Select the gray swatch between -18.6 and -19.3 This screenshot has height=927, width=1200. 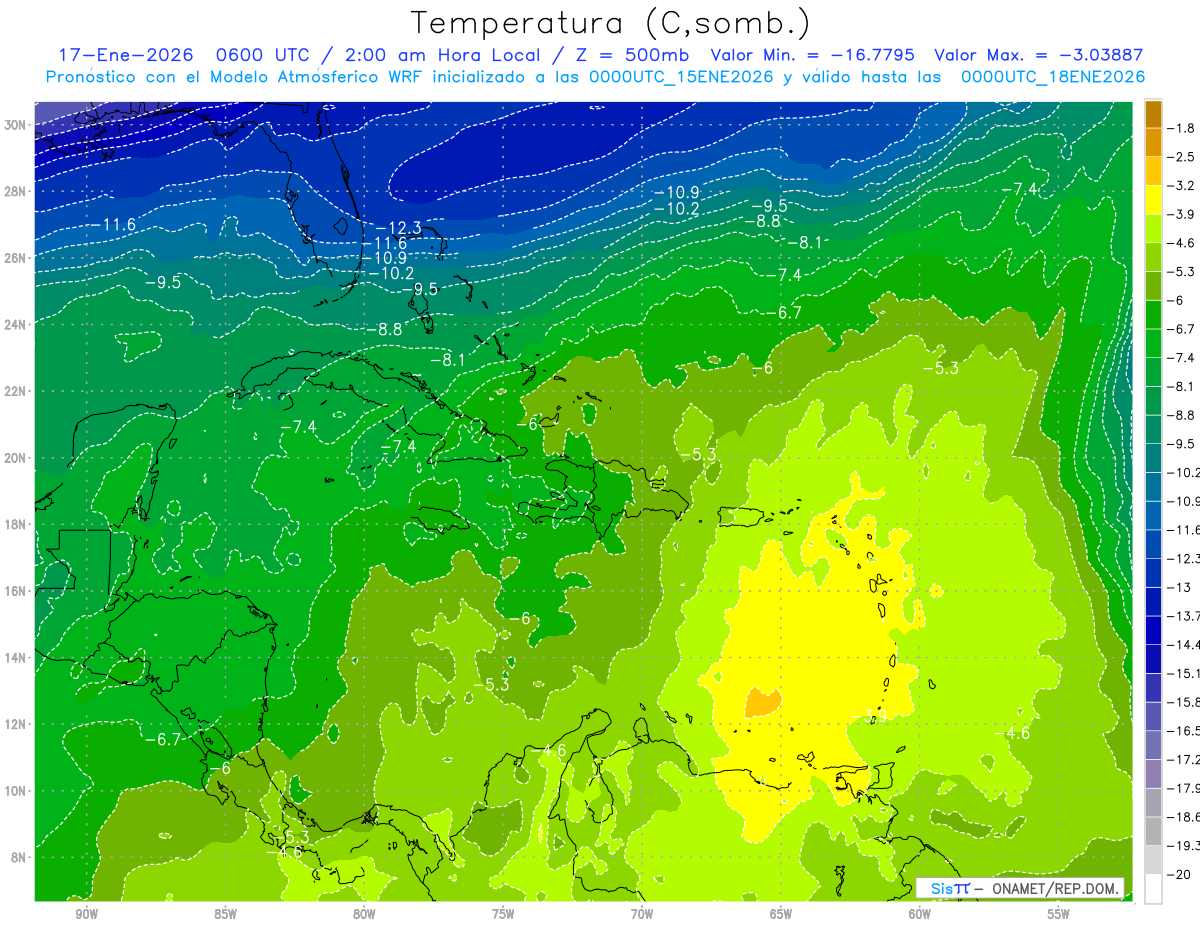click(x=1153, y=831)
